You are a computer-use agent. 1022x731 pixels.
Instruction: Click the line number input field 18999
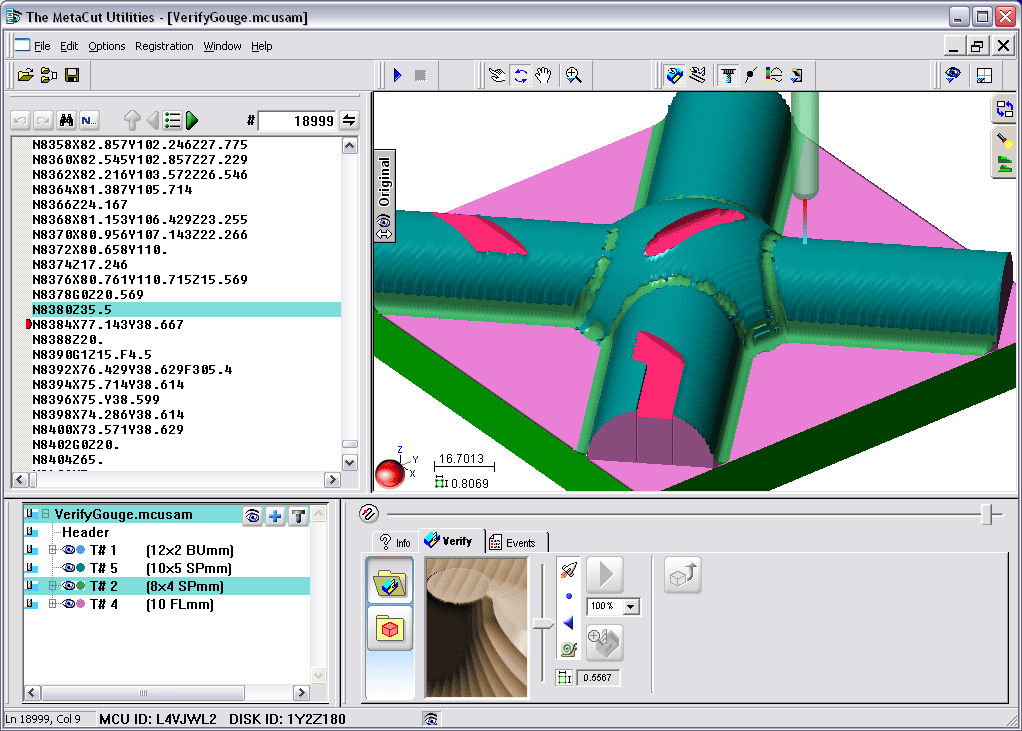pos(297,121)
